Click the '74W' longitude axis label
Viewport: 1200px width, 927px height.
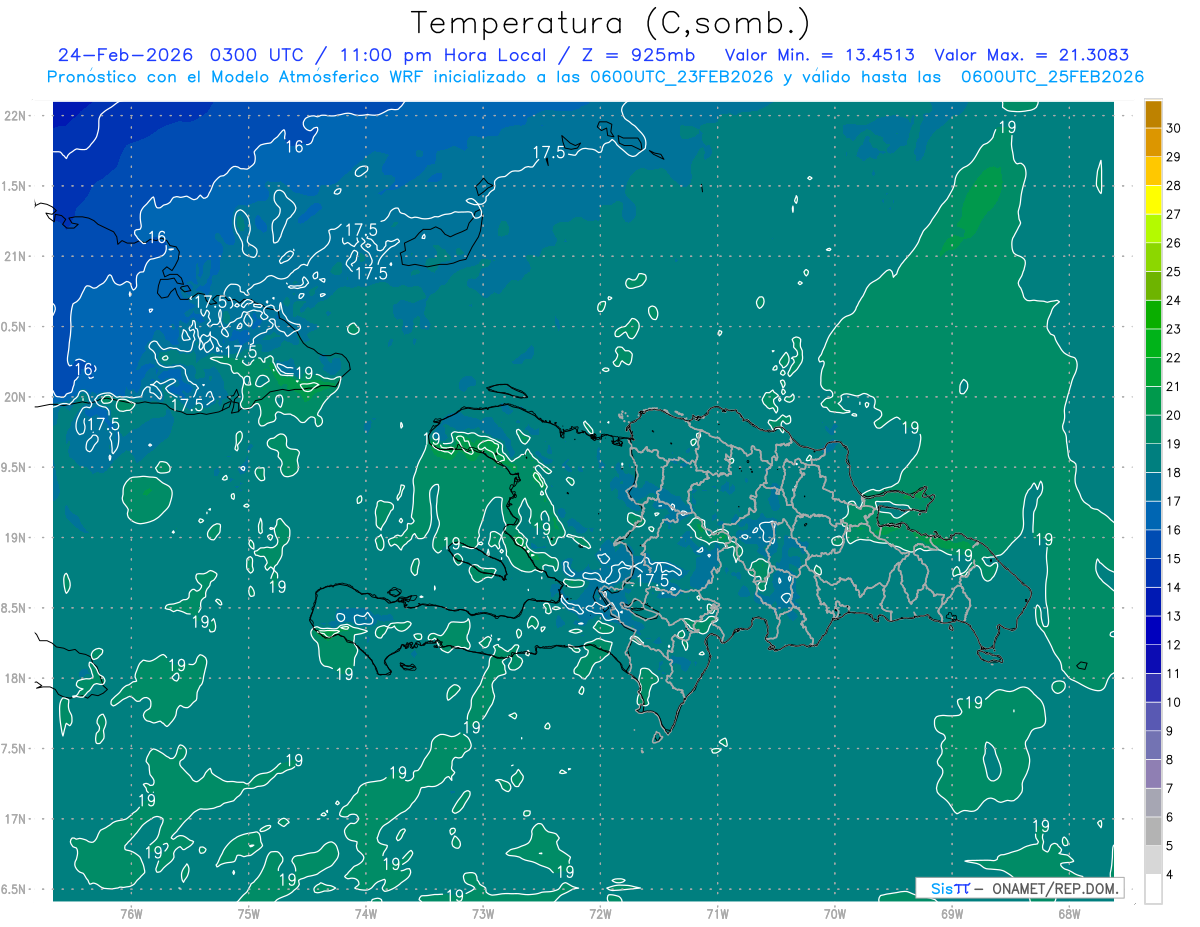366,913
